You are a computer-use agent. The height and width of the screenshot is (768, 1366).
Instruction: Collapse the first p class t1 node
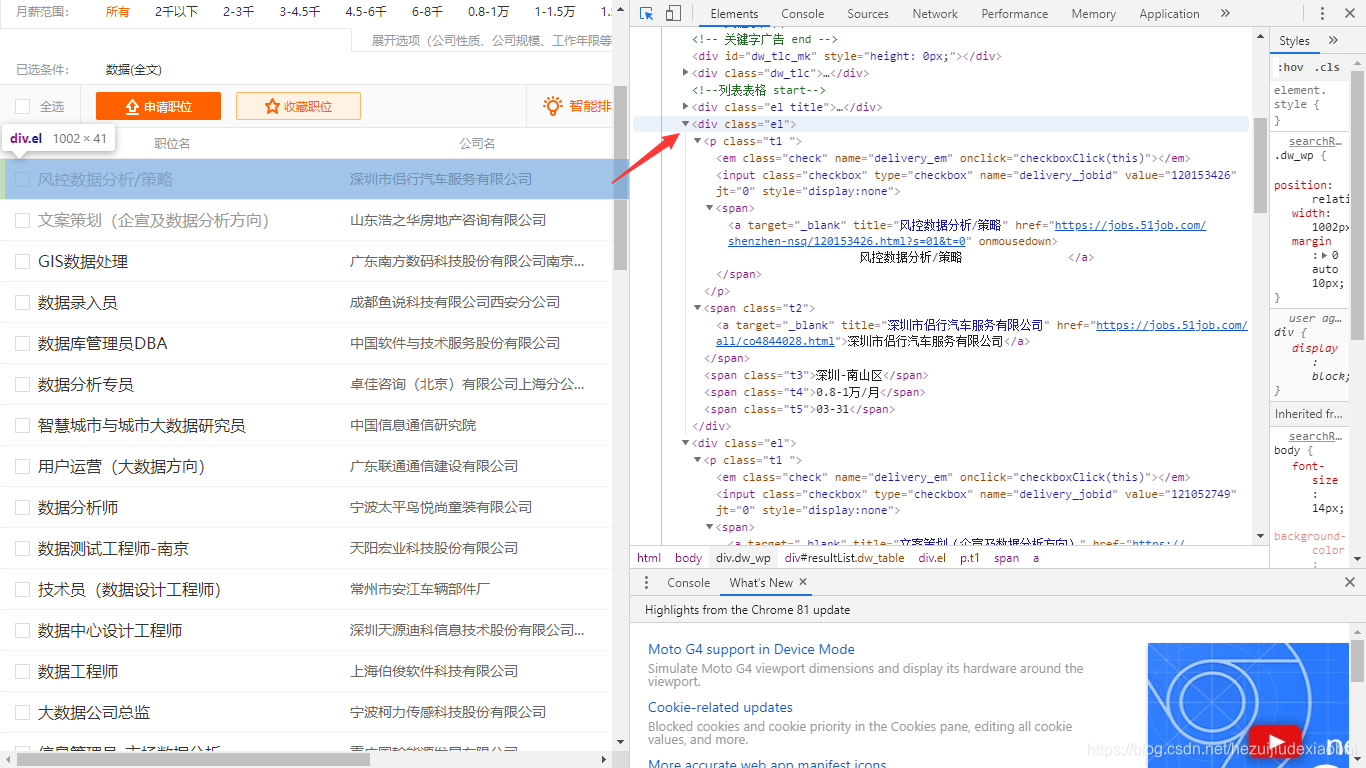click(x=698, y=141)
